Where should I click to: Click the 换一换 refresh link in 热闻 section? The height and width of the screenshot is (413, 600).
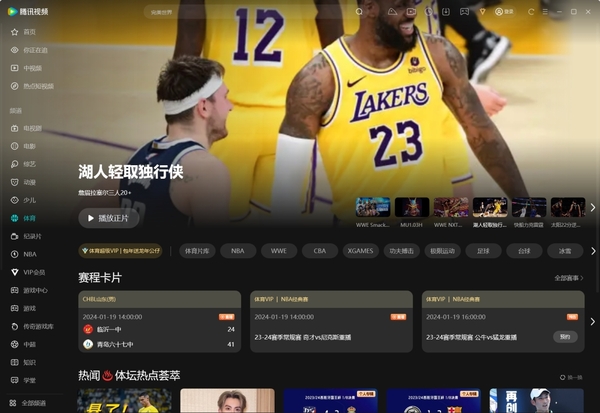(571, 377)
